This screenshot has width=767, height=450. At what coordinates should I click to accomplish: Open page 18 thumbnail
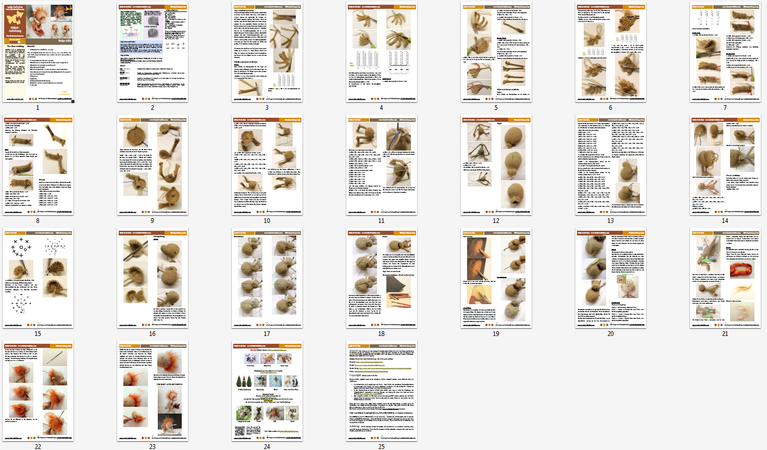tap(382, 279)
